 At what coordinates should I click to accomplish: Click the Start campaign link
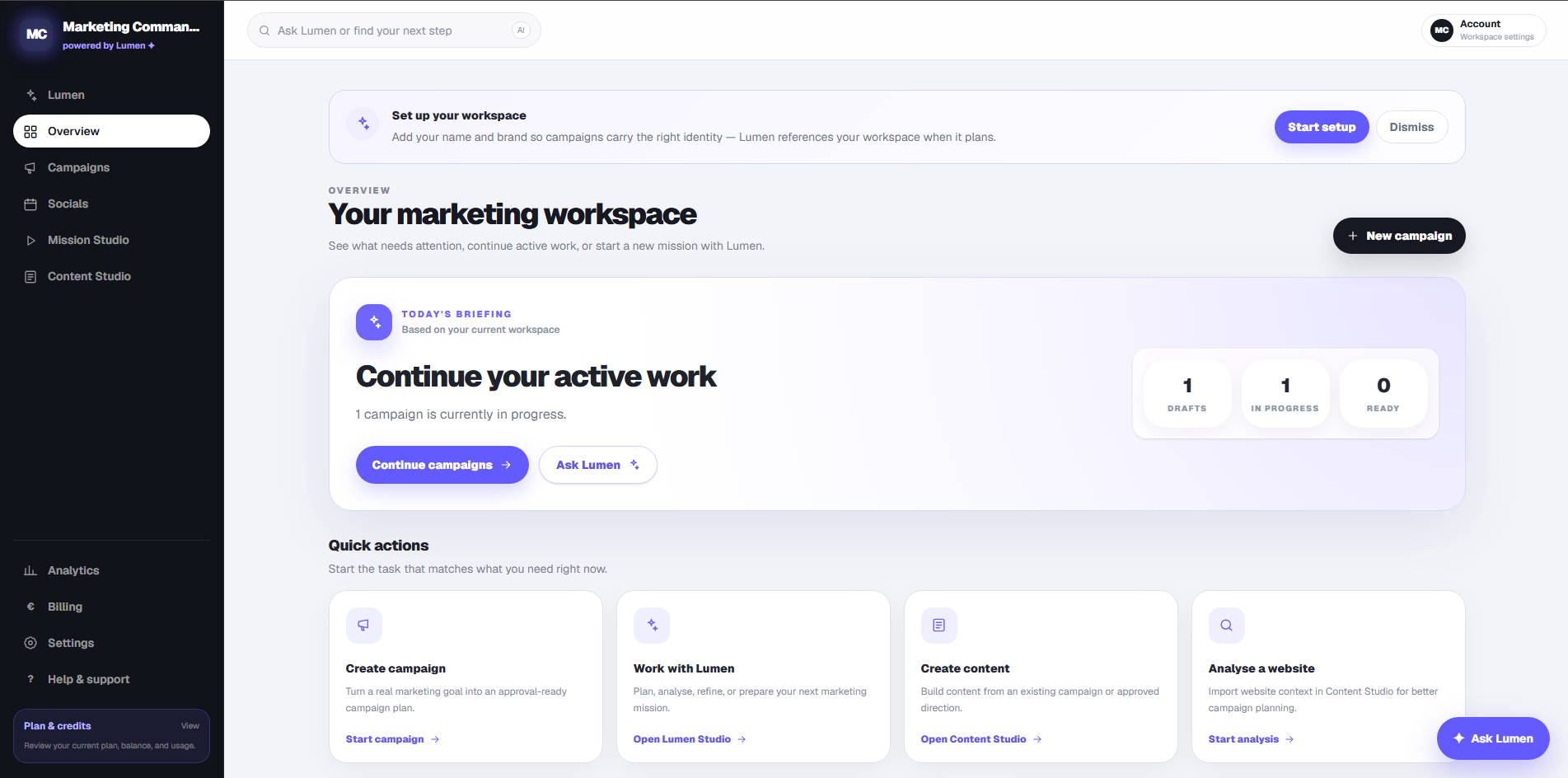pyautogui.click(x=393, y=739)
